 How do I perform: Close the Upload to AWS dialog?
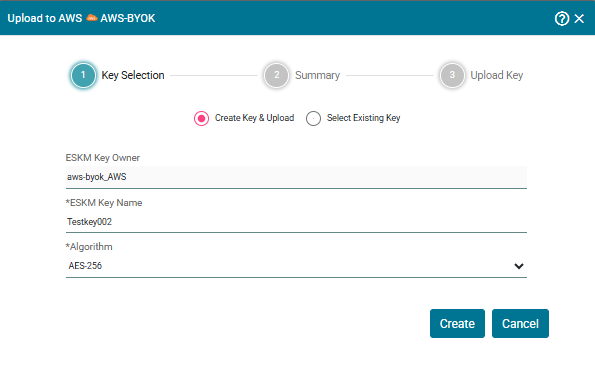(579, 19)
